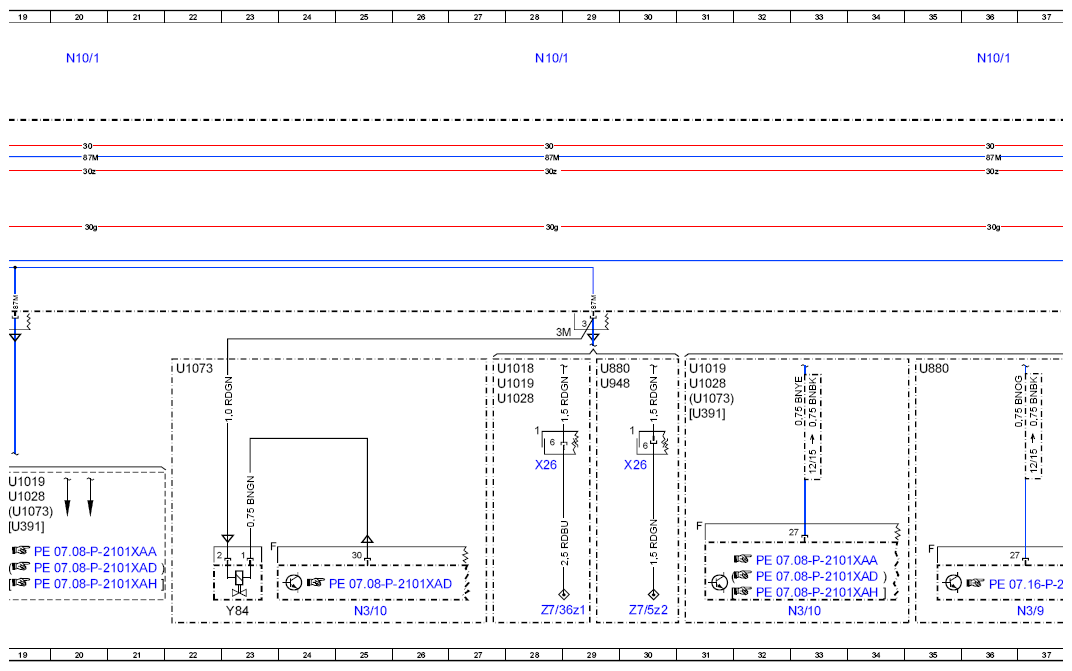The image size is (1072, 671).
Task: Click the X26 connector symbol above the Z7/36z1 wire
Action: (x=563, y=441)
